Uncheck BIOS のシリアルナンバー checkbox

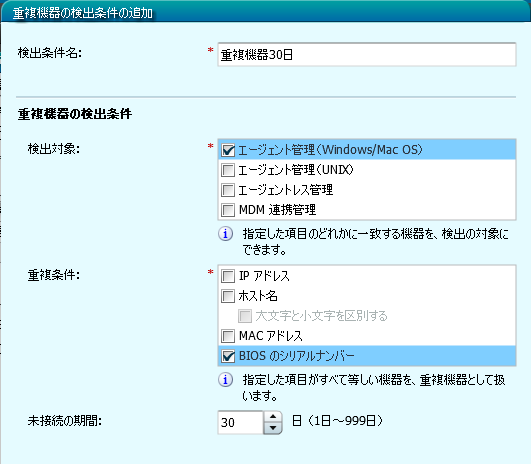(x=228, y=356)
